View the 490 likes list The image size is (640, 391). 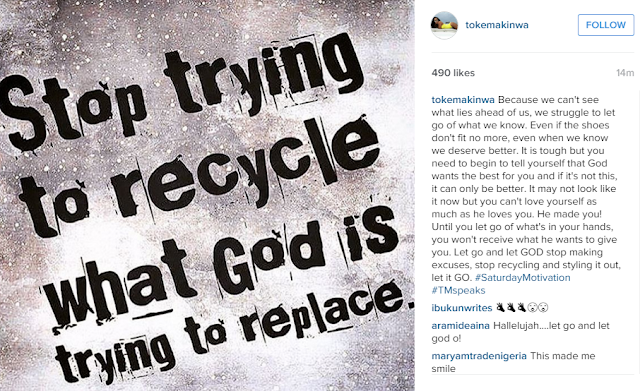point(453,73)
